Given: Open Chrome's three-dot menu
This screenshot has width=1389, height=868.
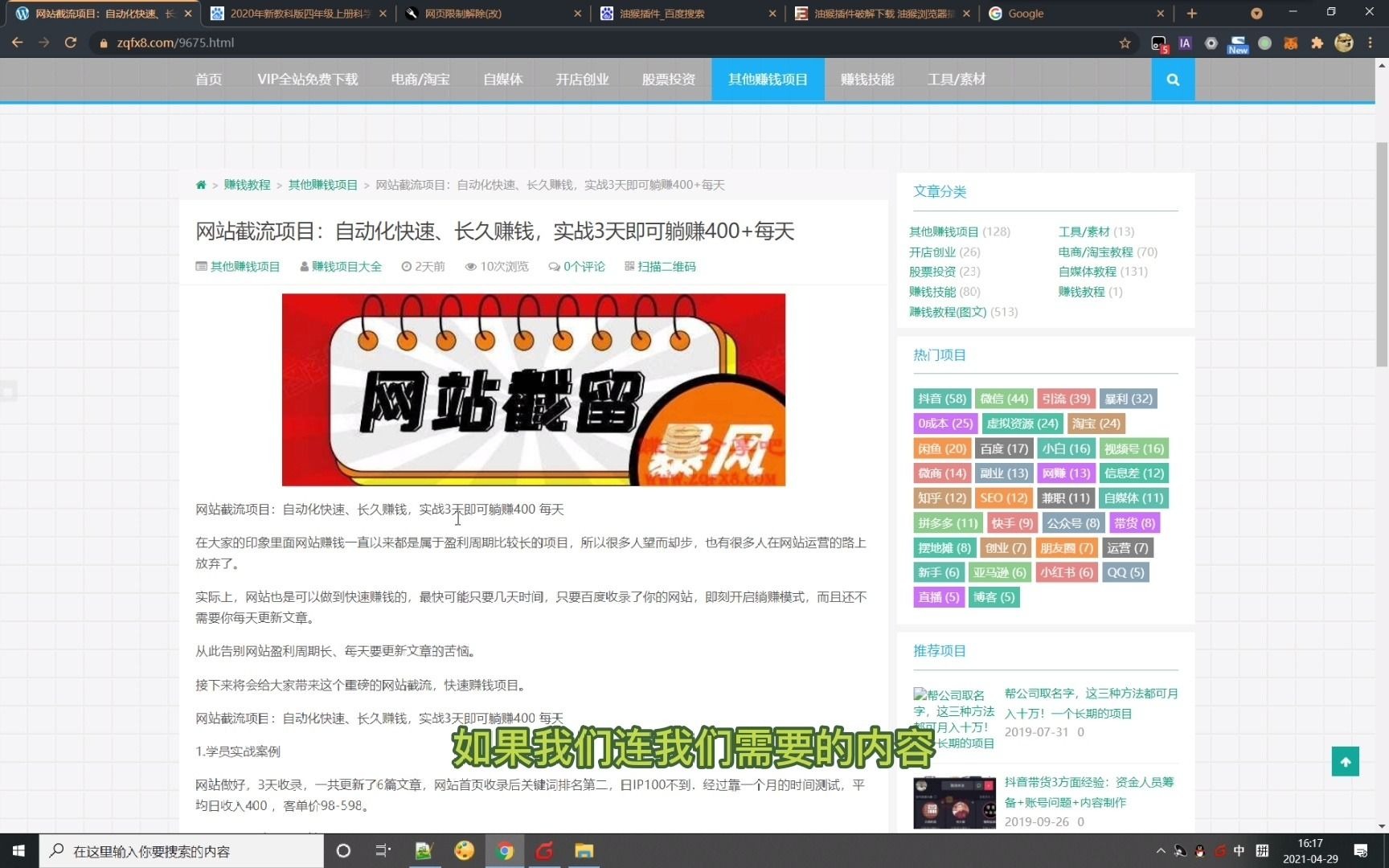Looking at the screenshot, I should click(1371, 43).
